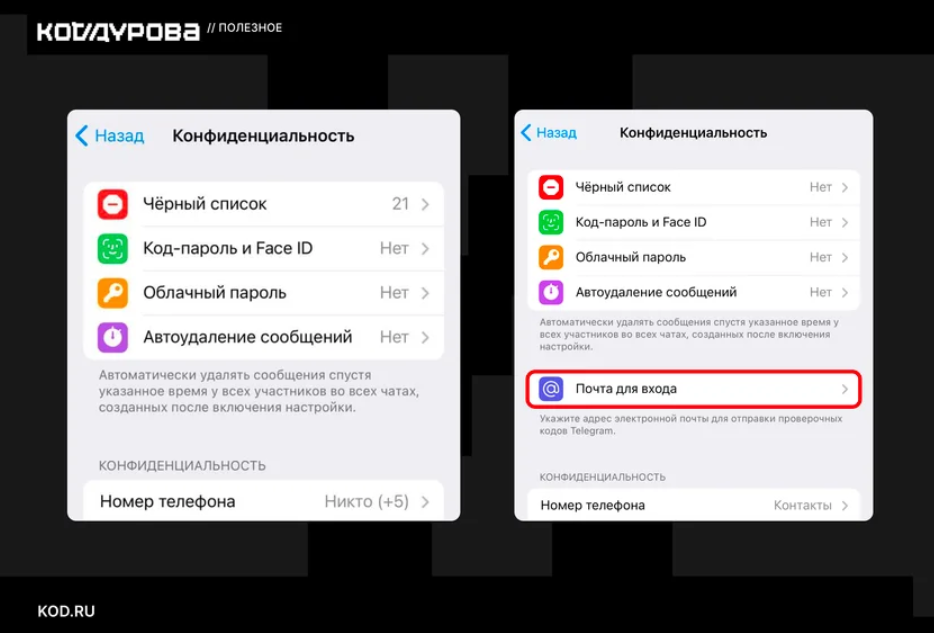Click the red Чёрный список icon in right panel
Screen dimensions: 934x633
551,188
